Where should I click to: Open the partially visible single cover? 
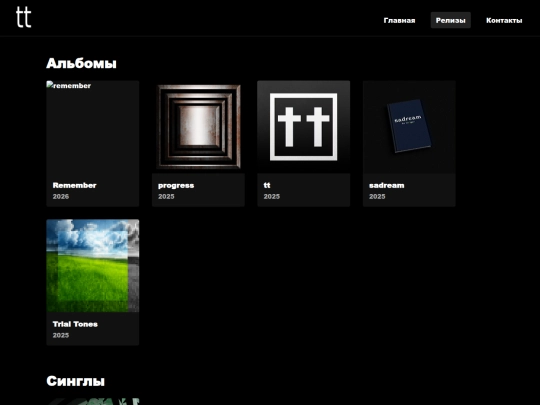click(93, 402)
